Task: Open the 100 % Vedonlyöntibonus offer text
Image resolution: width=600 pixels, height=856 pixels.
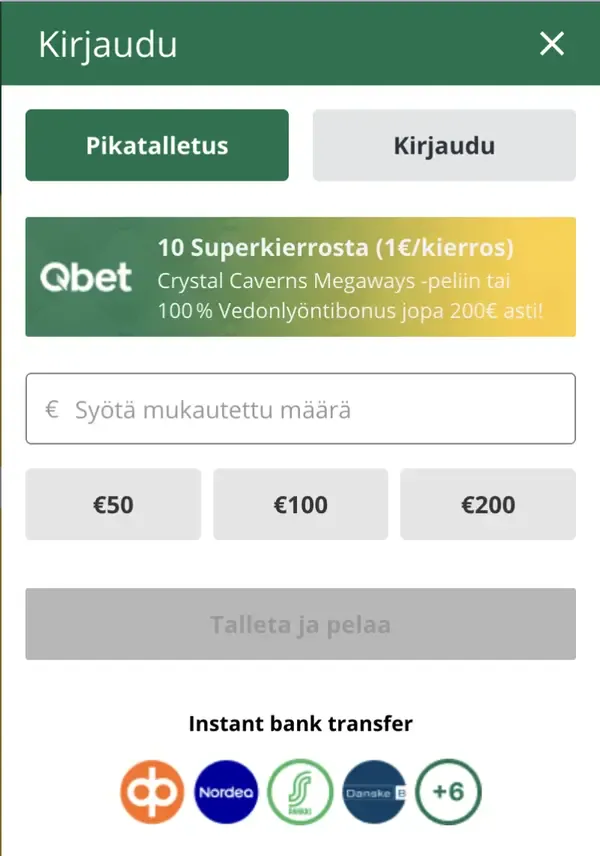Action: pos(350,310)
